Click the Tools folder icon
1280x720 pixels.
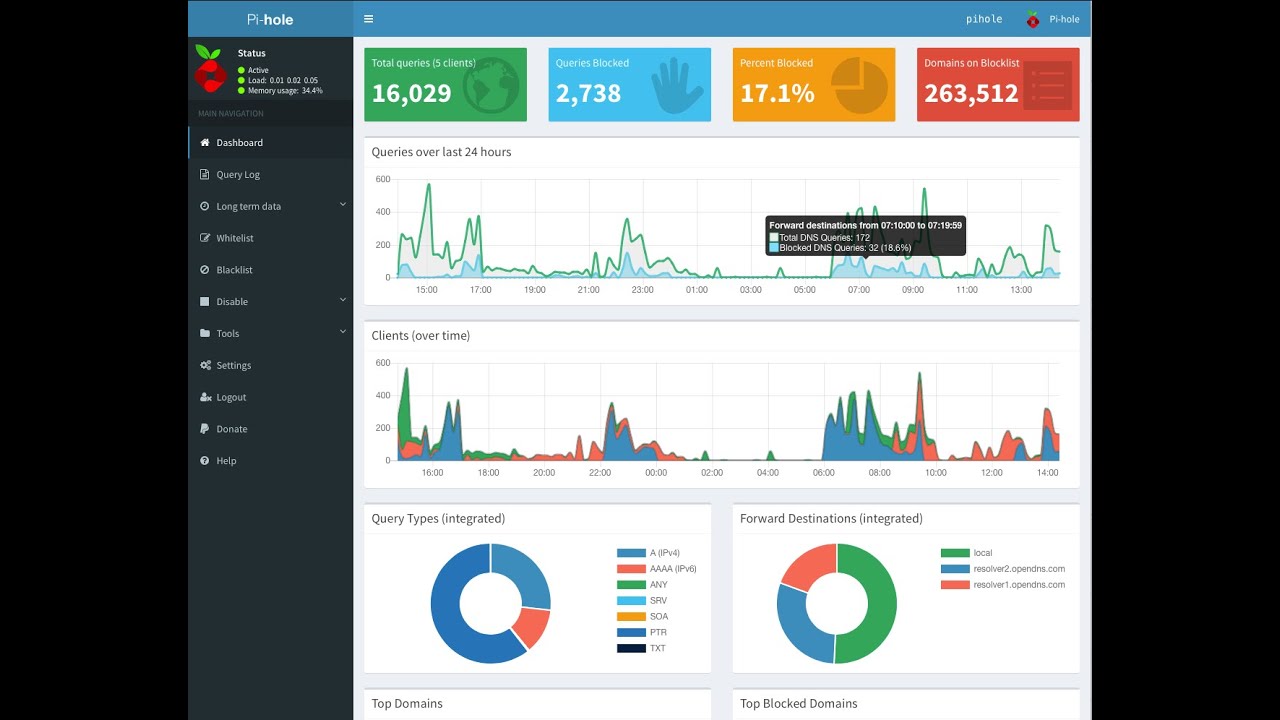tap(205, 334)
